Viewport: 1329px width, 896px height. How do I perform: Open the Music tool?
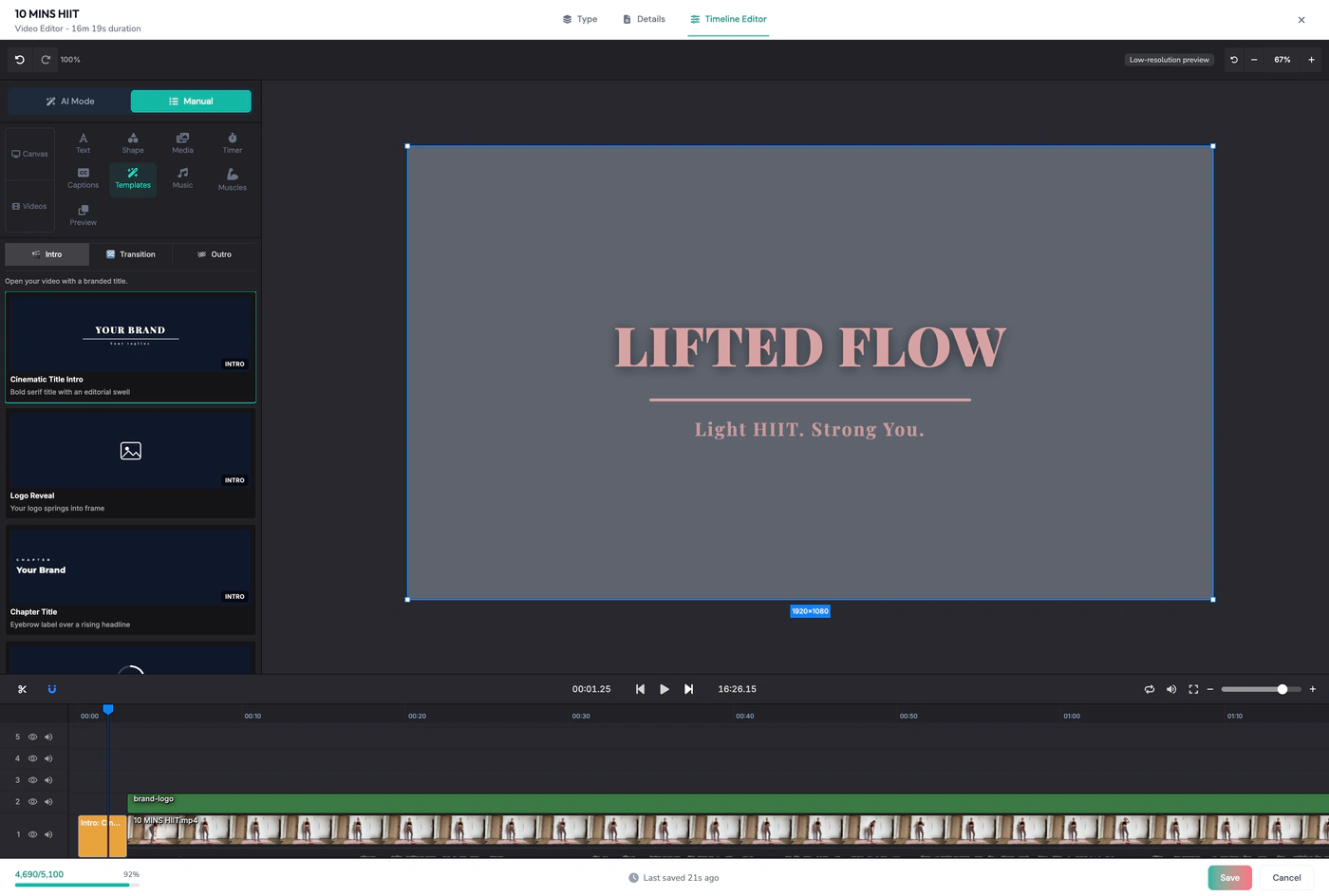click(182, 178)
